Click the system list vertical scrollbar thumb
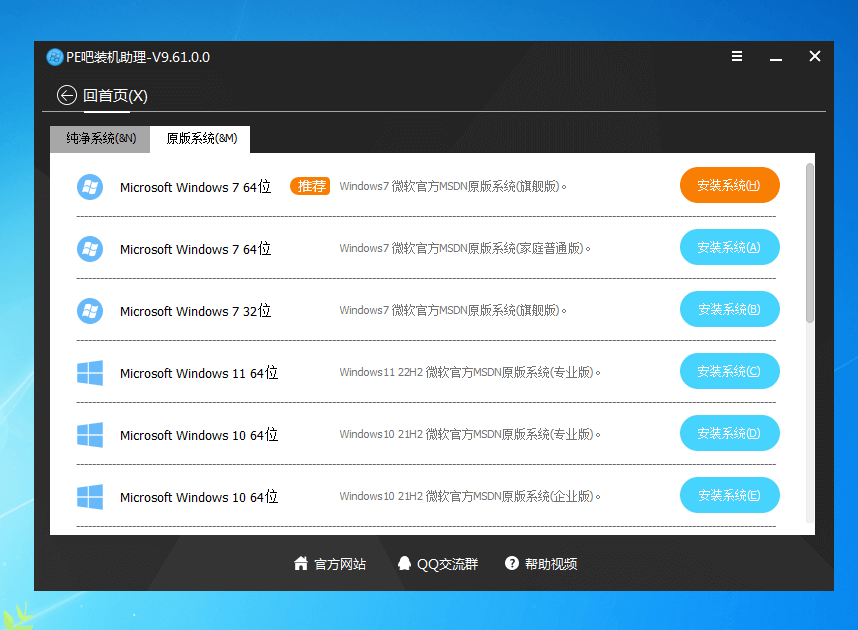 [x=810, y=243]
